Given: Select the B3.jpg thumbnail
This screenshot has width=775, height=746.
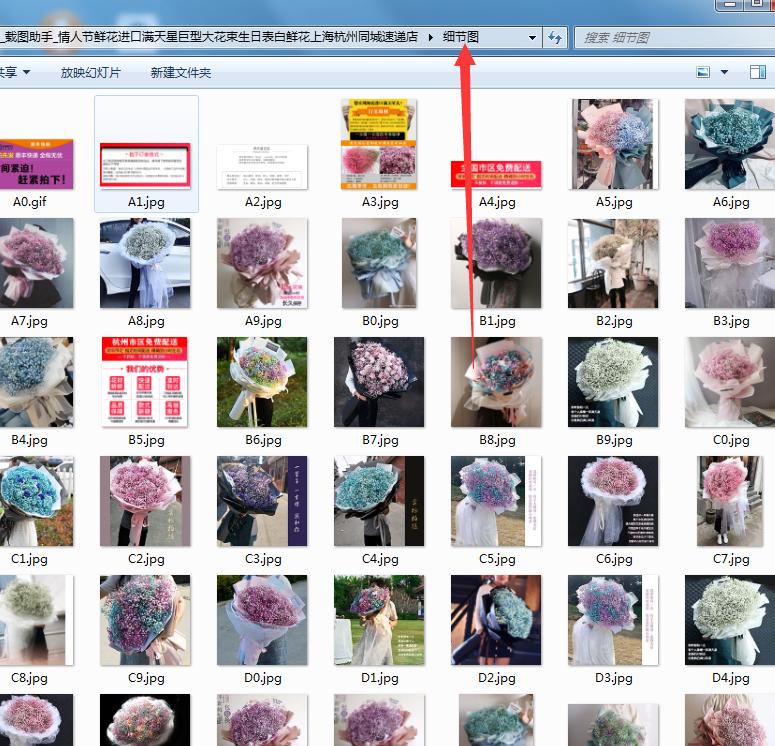Looking at the screenshot, I should coord(730,263).
